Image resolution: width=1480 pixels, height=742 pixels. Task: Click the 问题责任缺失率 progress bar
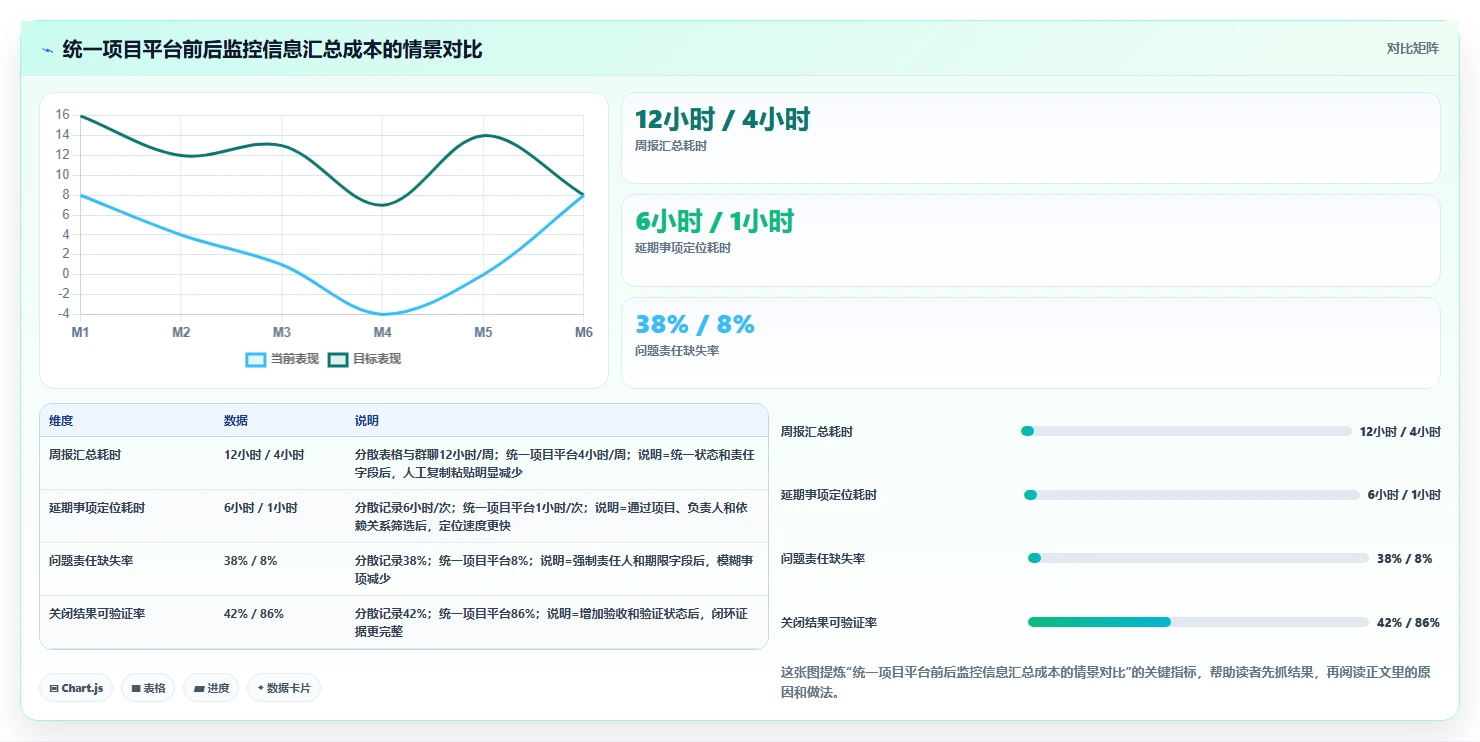tap(1198, 558)
